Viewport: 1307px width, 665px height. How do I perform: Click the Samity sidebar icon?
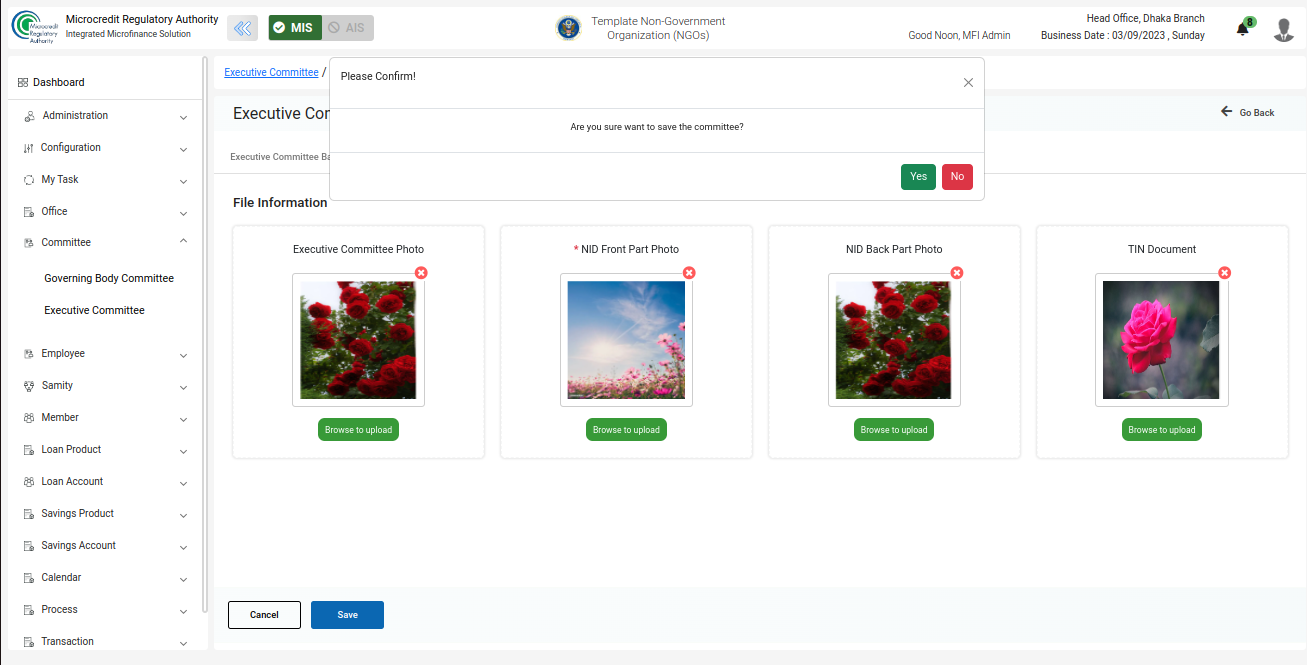(29, 386)
